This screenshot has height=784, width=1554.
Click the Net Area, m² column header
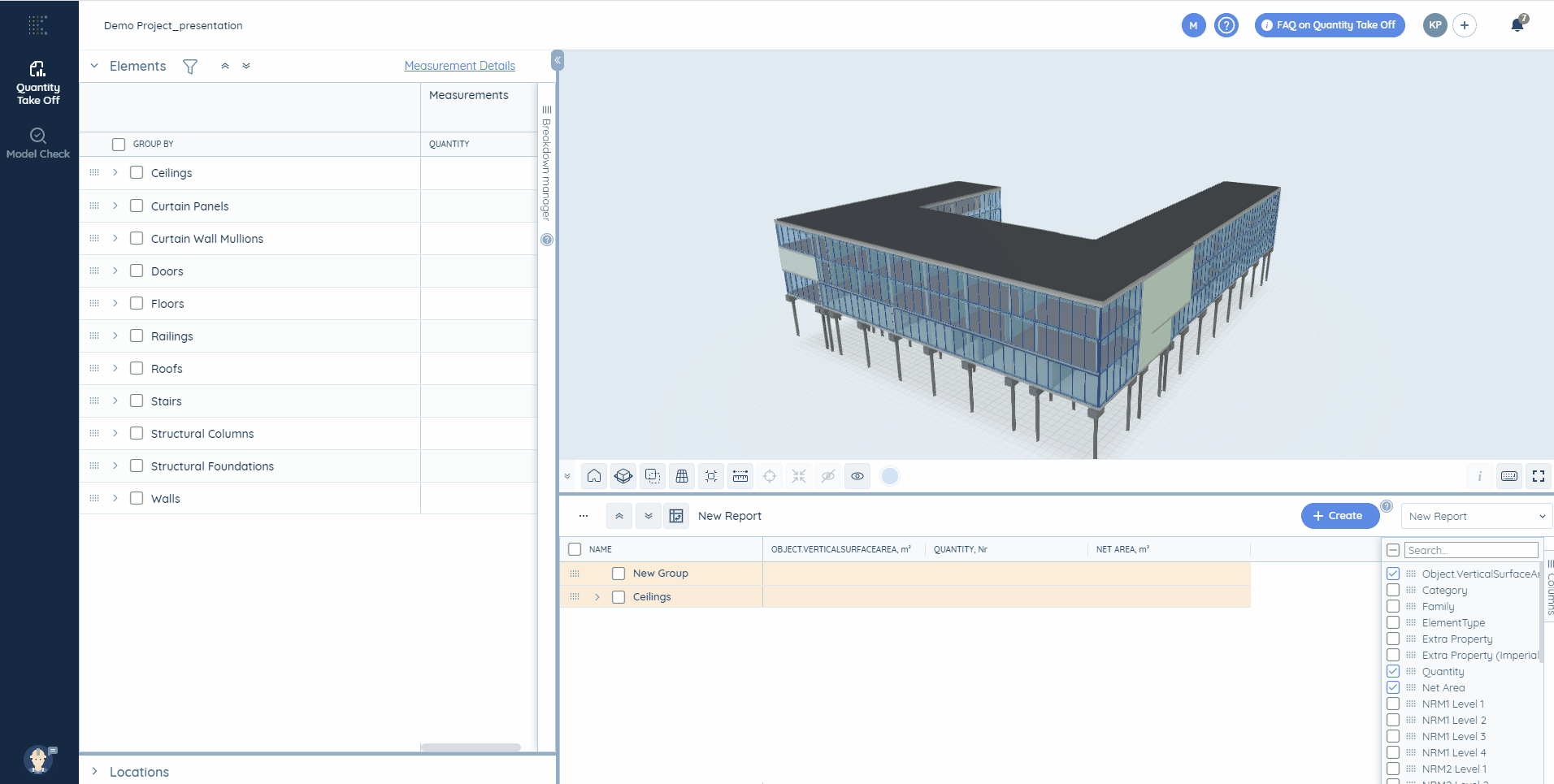tap(1122, 550)
